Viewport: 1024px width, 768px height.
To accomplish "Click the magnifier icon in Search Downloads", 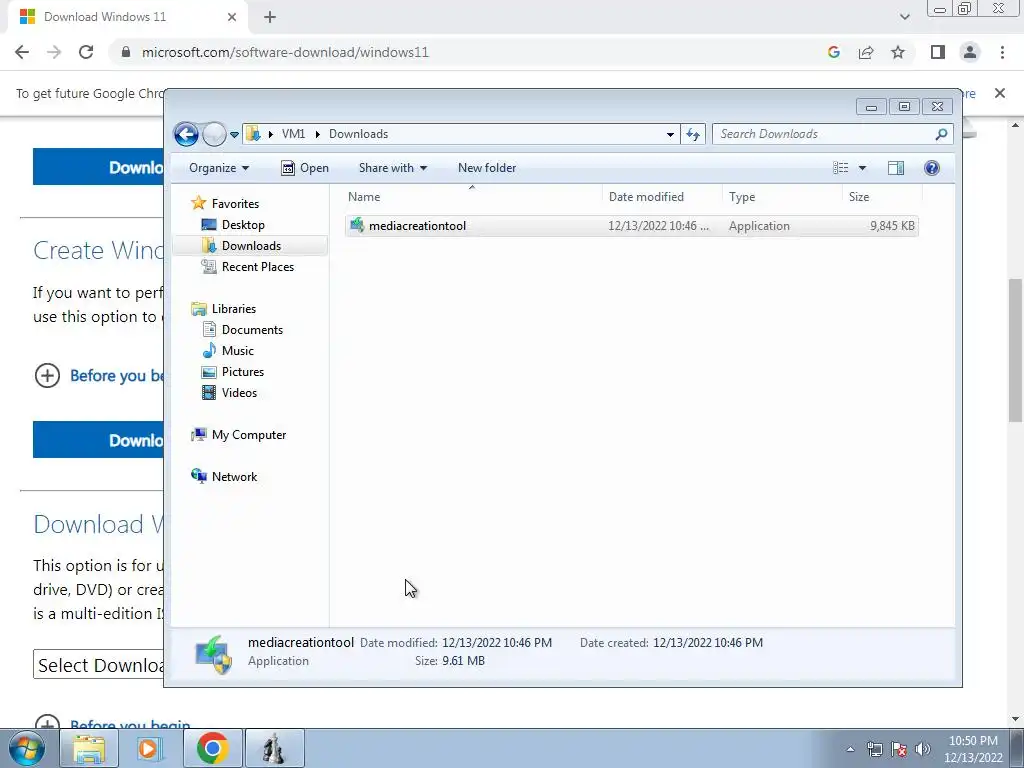I will coord(941,135).
